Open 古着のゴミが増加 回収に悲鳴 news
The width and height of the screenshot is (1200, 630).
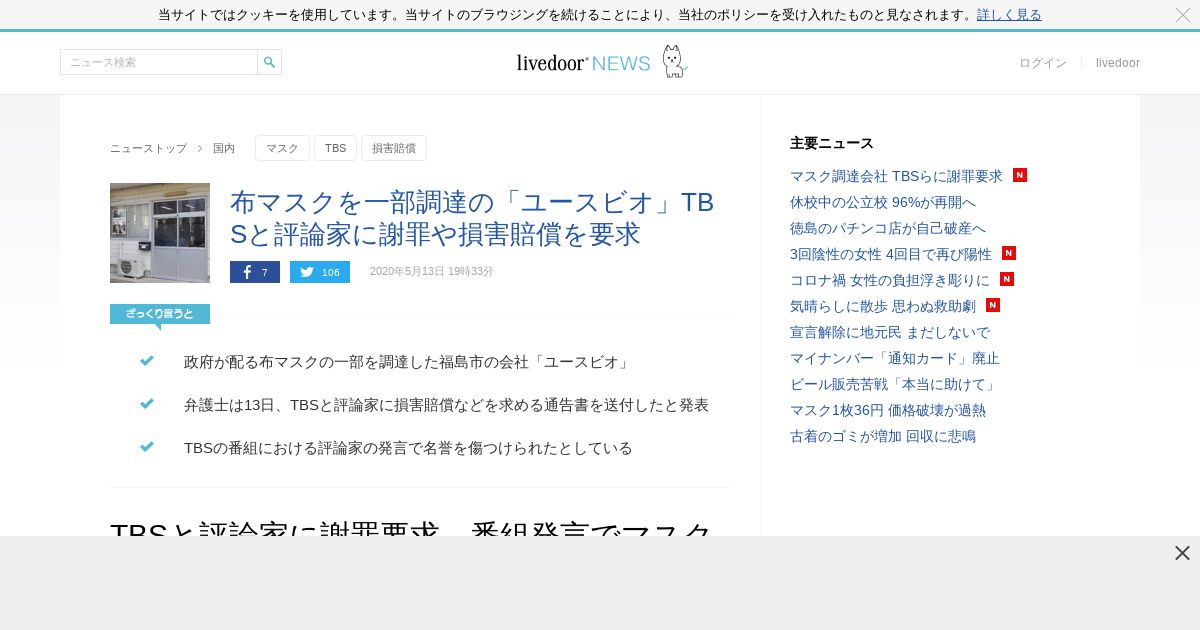(x=883, y=436)
